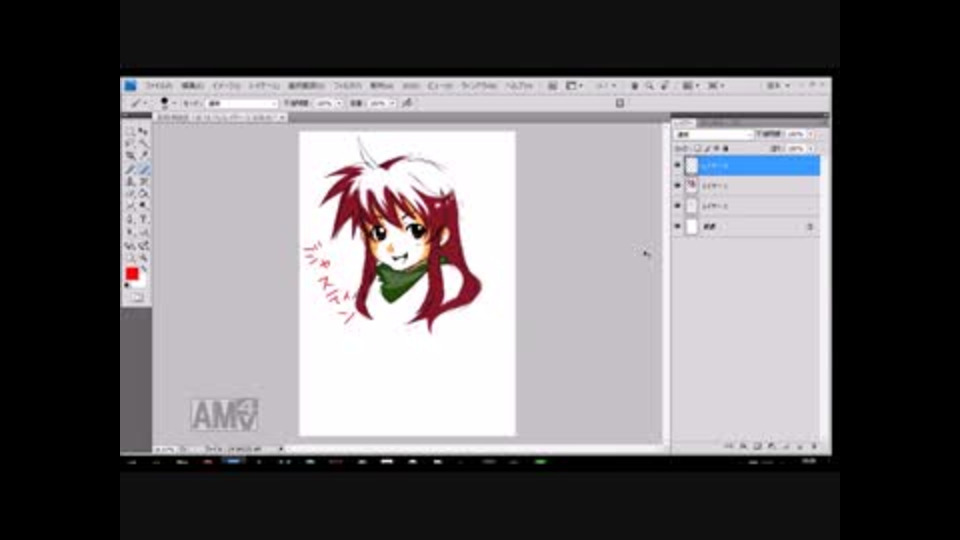
Task: Select the Path Selection tool
Action: tap(130, 232)
